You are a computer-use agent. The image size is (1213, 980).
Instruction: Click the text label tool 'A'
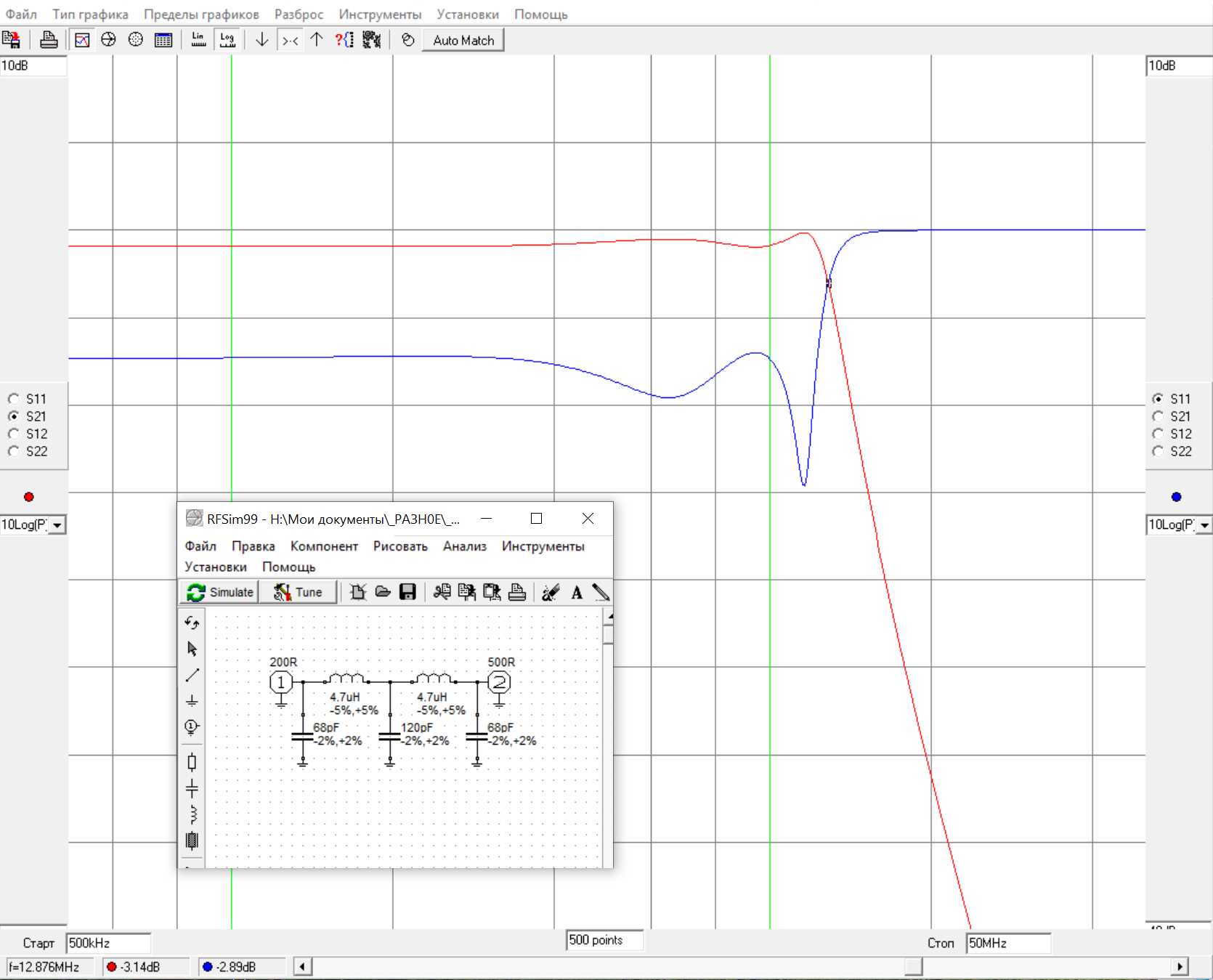[577, 593]
